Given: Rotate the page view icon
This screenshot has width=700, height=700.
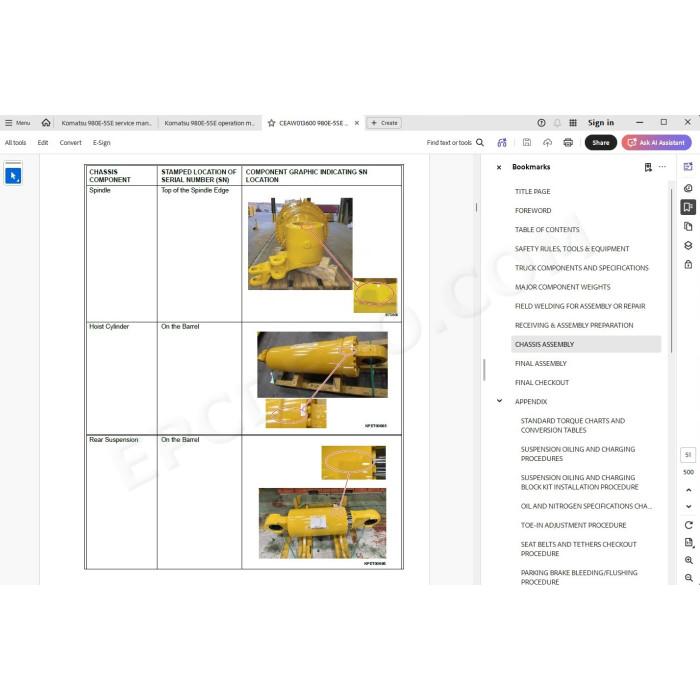Looking at the screenshot, I should 688,525.
